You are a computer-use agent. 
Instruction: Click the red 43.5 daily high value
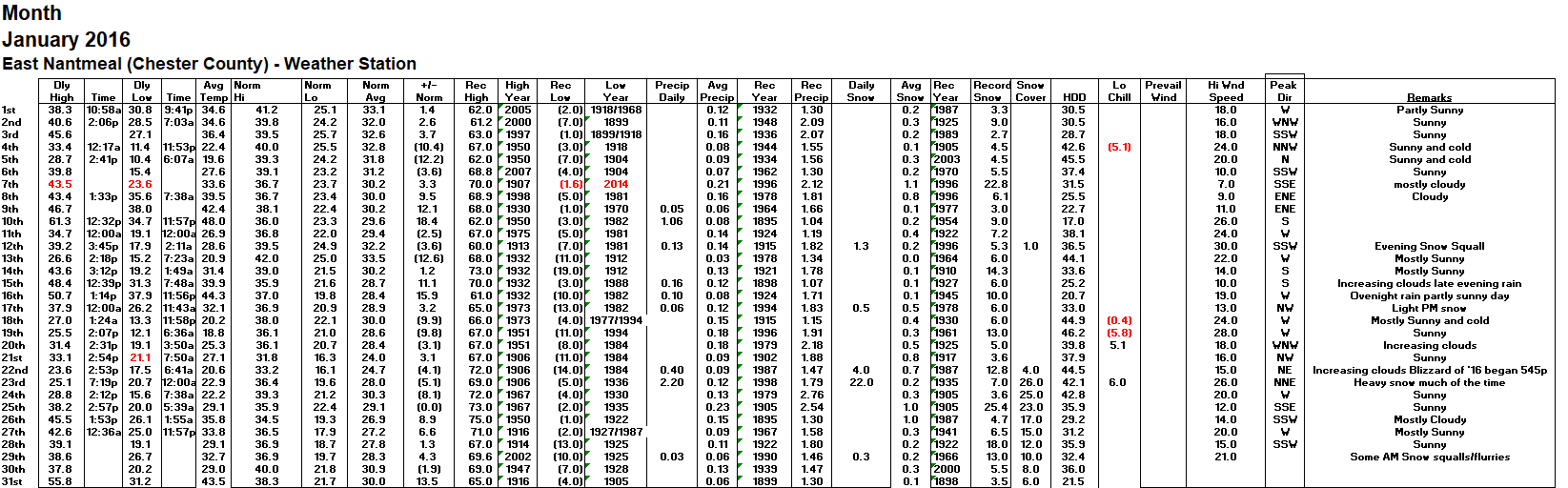pyautogui.click(x=60, y=184)
